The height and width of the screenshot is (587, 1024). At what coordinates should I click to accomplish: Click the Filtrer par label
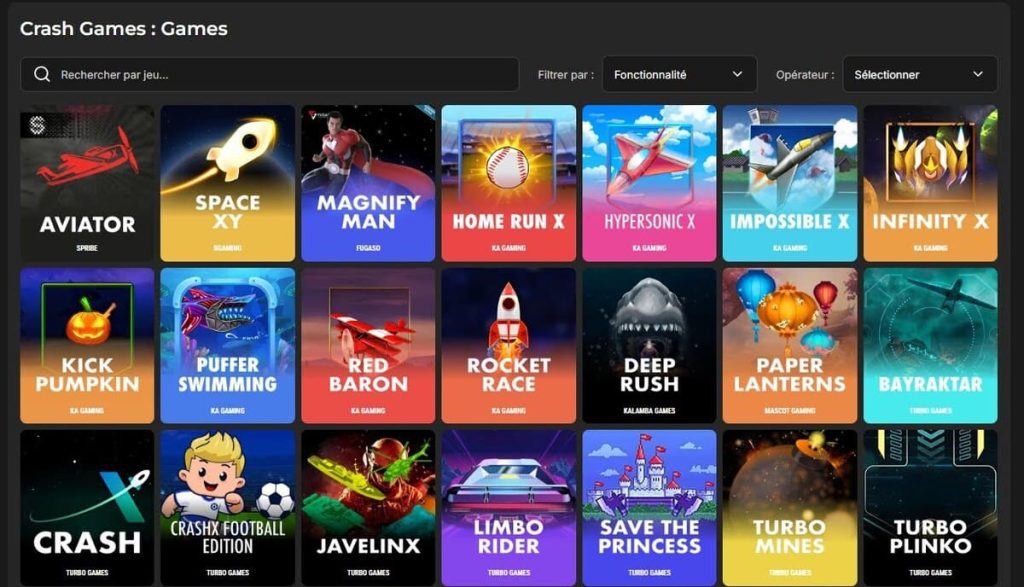566,74
